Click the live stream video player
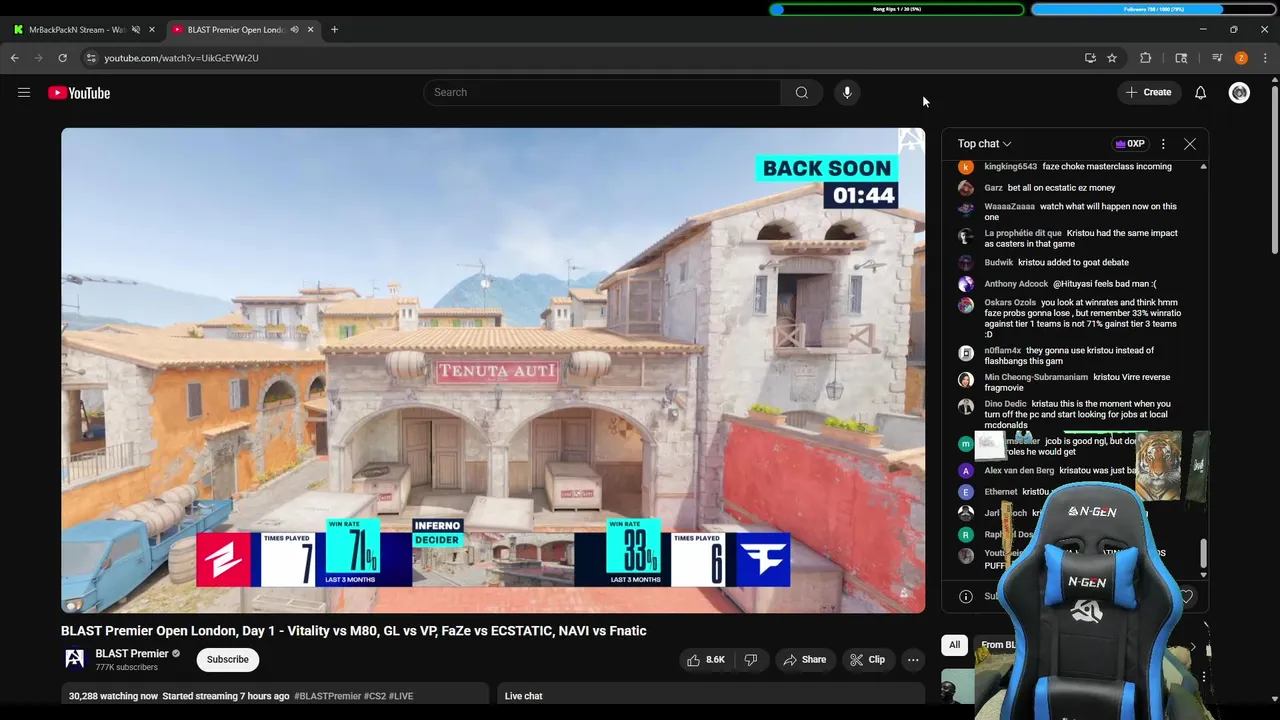 493,370
